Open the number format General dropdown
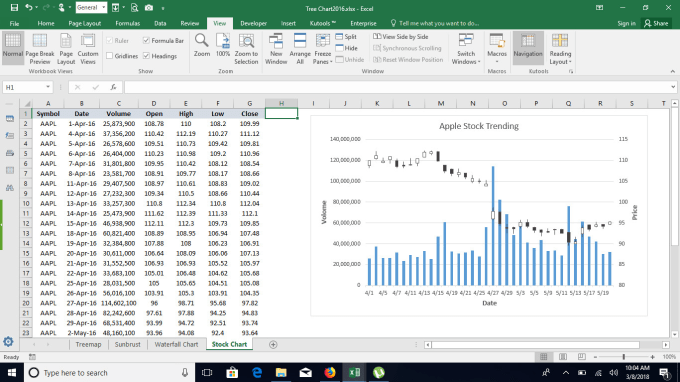The height and width of the screenshot is (382, 680). [103, 8]
